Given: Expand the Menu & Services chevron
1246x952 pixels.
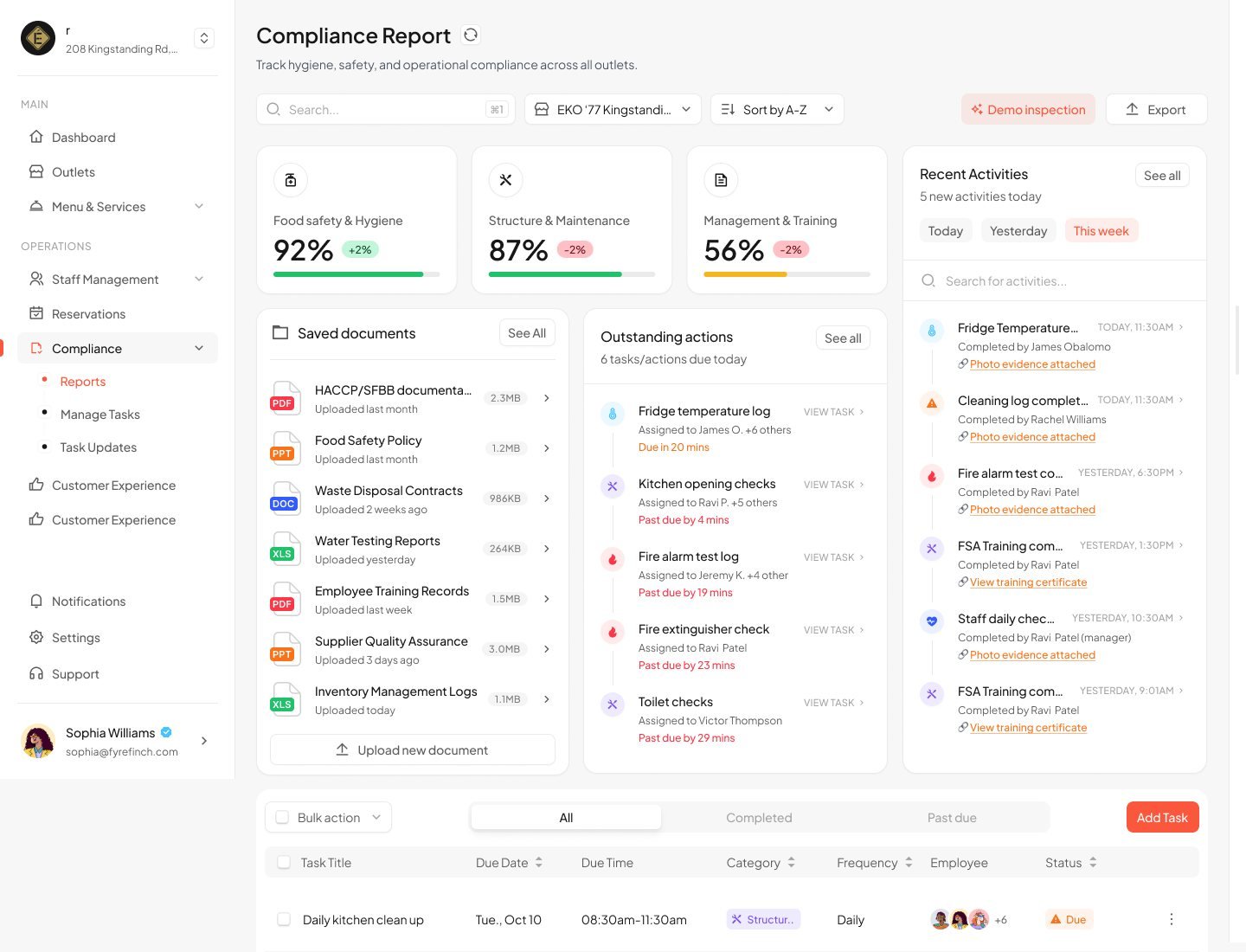Looking at the screenshot, I should click(x=199, y=206).
